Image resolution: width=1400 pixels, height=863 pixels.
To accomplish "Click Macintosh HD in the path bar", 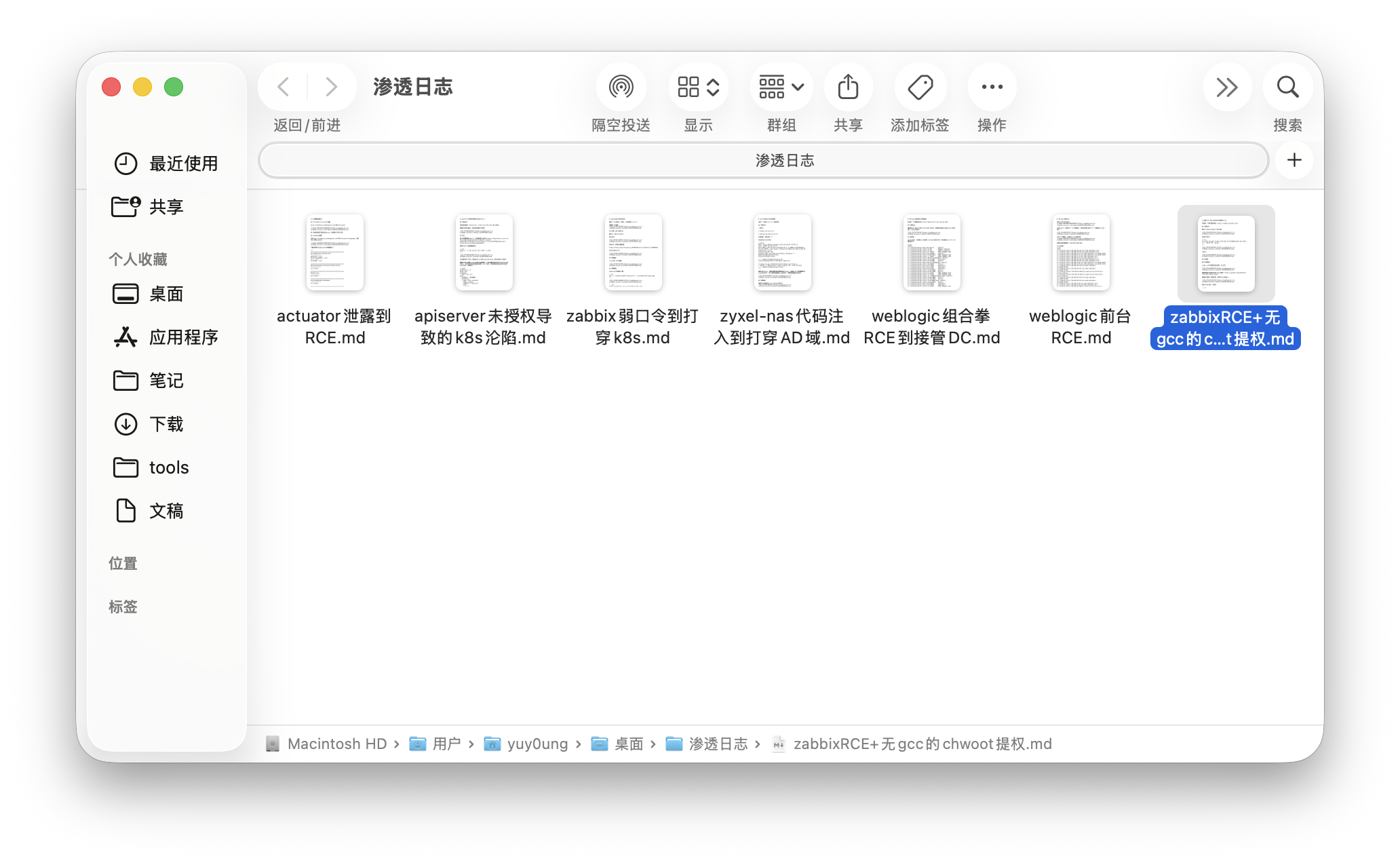I will [x=336, y=744].
